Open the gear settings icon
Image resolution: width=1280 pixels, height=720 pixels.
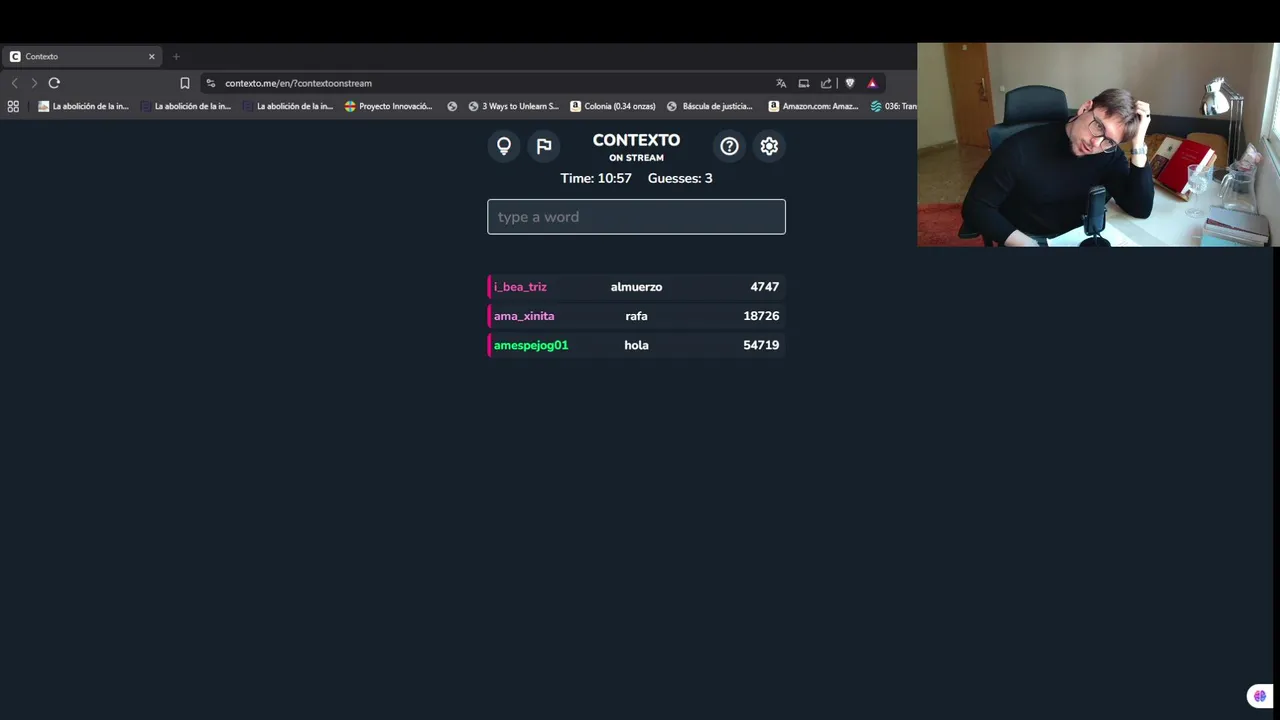[769, 146]
